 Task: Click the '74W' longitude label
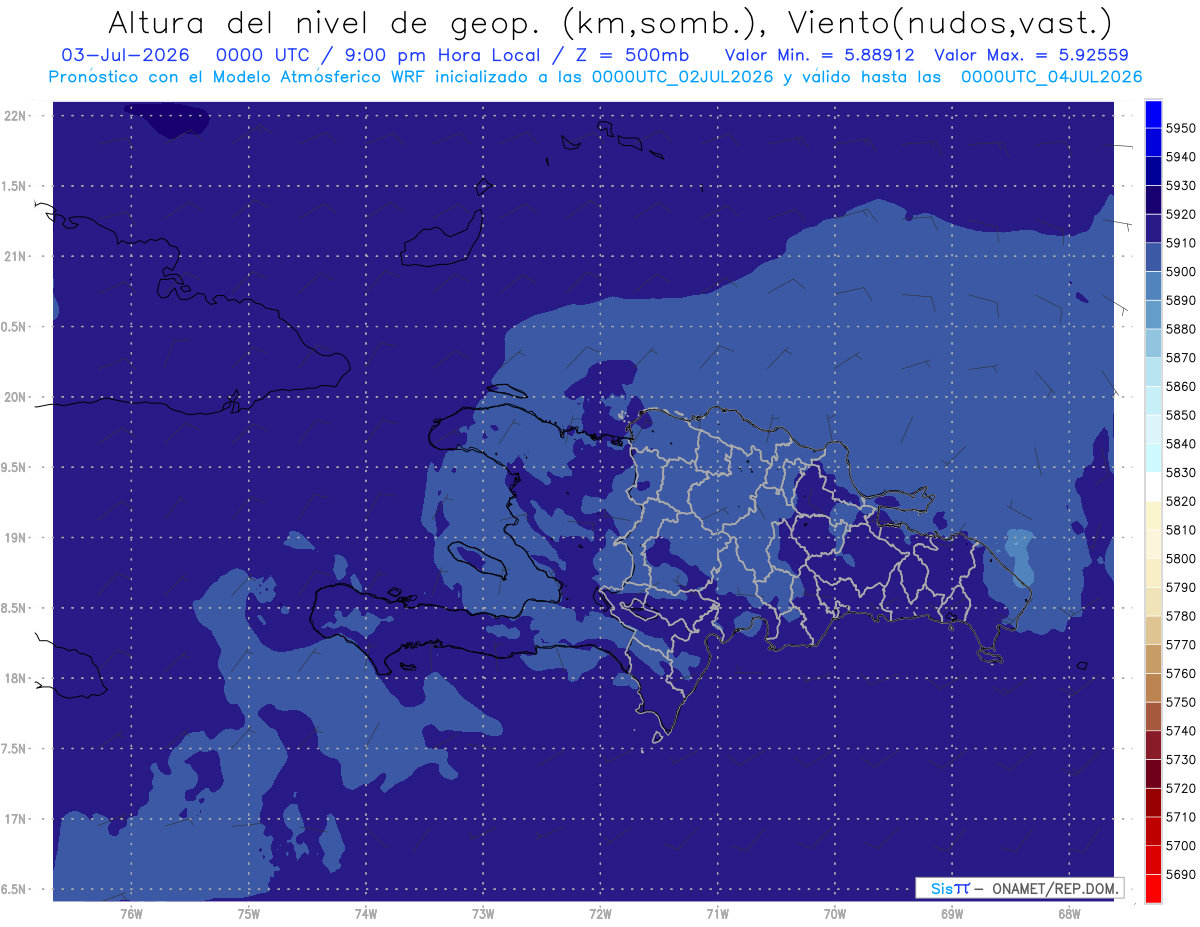365,913
